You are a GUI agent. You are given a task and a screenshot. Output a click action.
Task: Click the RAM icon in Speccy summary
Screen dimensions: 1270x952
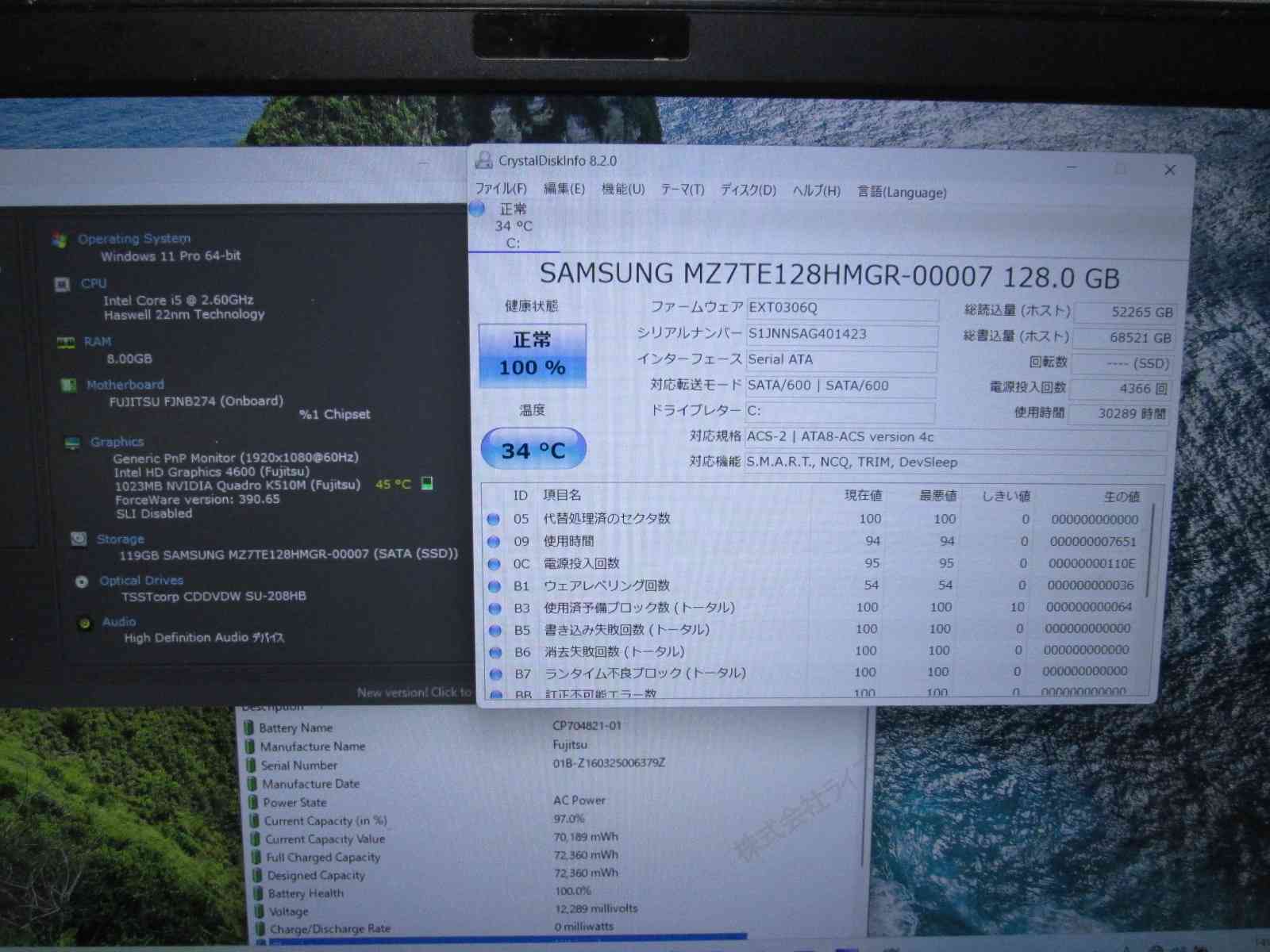[65, 342]
